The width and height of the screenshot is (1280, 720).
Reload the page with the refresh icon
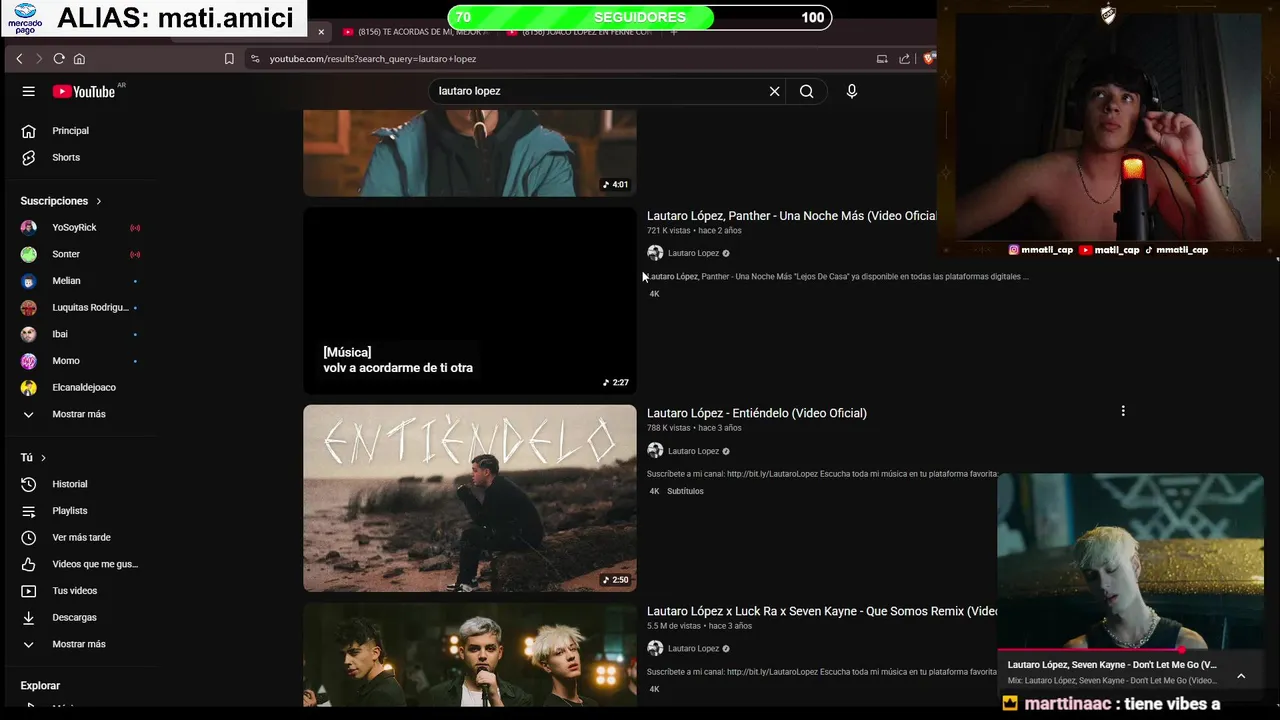59,59
